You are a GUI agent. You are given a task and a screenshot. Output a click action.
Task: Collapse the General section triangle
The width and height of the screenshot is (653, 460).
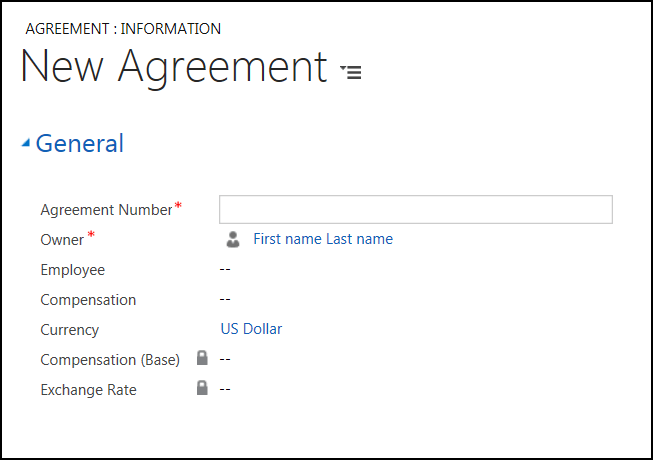click(x=26, y=144)
